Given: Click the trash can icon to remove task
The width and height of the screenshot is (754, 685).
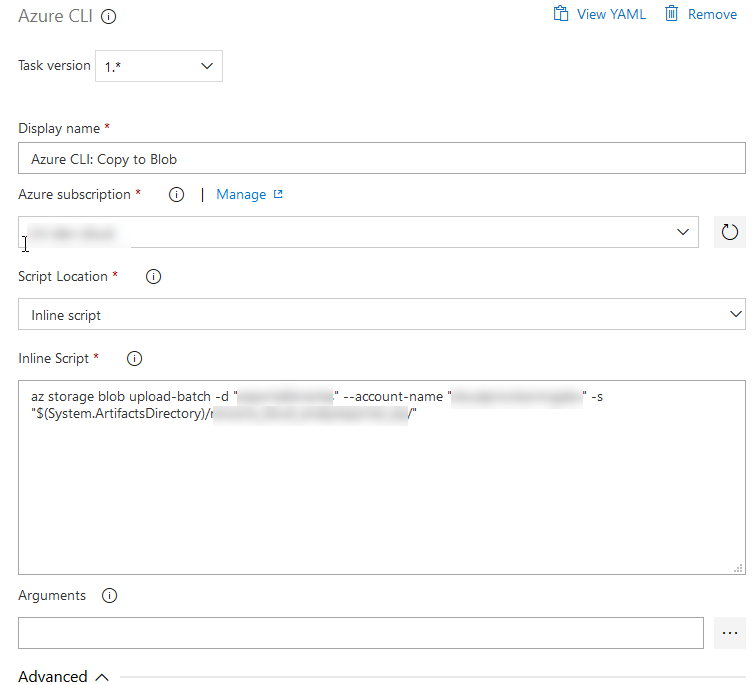Looking at the screenshot, I should (x=672, y=14).
